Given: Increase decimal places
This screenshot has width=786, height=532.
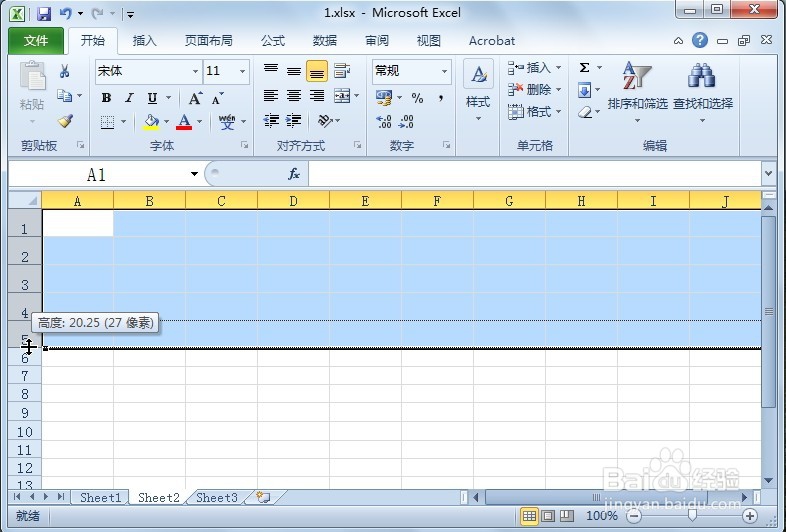Looking at the screenshot, I should (384, 121).
